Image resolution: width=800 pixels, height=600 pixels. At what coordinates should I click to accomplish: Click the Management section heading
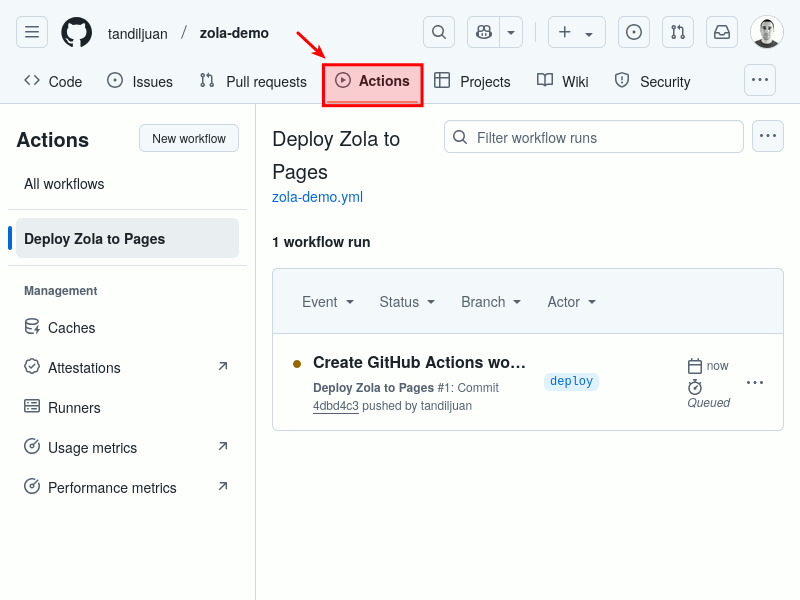tap(61, 291)
